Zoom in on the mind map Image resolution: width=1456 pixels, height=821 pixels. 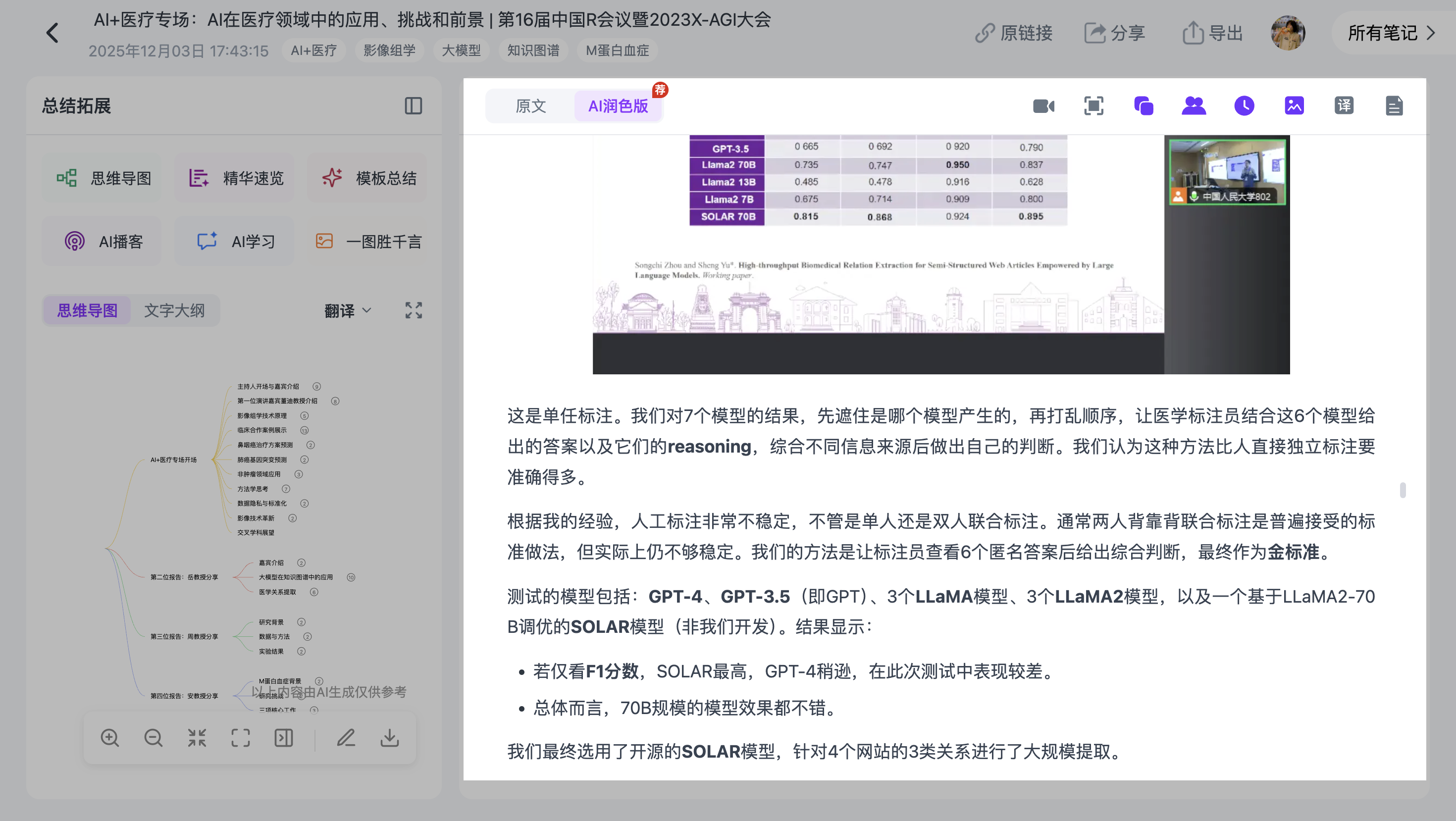109,738
